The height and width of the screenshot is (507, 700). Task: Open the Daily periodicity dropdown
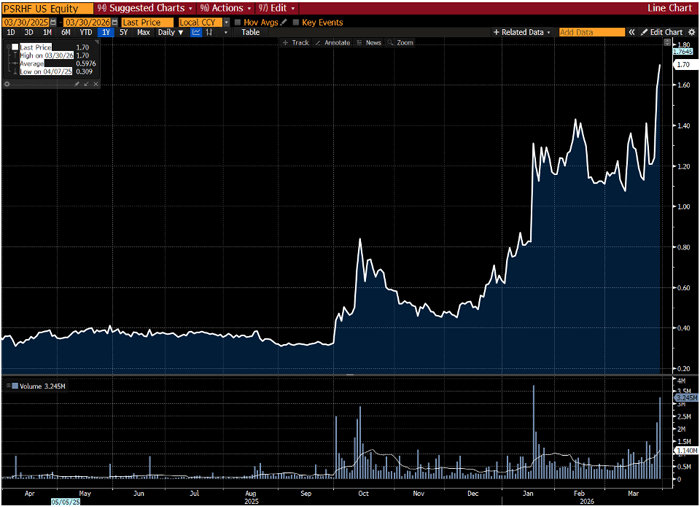169,32
